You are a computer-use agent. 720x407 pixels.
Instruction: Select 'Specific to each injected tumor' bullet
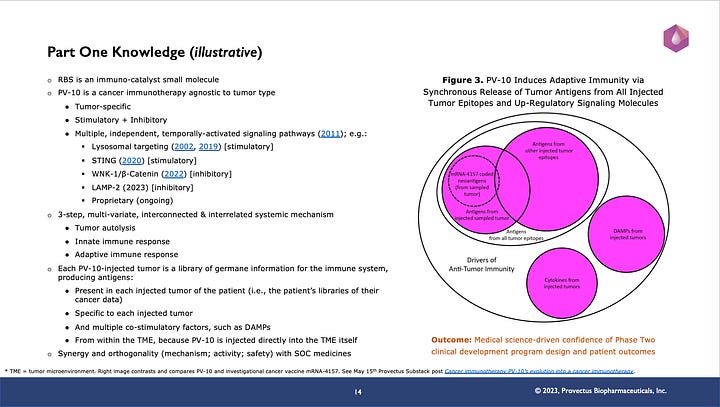point(134,313)
